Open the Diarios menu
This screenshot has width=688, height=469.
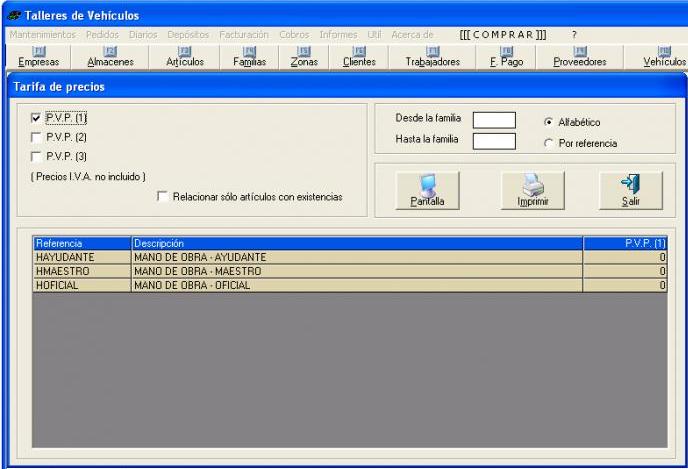click(x=143, y=35)
